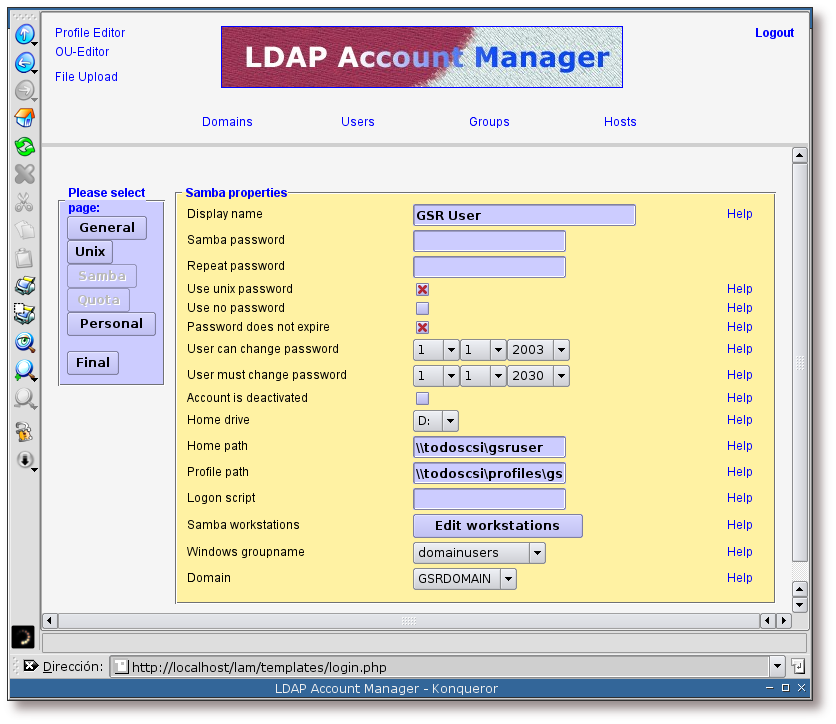Reload the page with green refresh icon
Image resolution: width=836 pixels, height=724 pixels.
pos(24,147)
